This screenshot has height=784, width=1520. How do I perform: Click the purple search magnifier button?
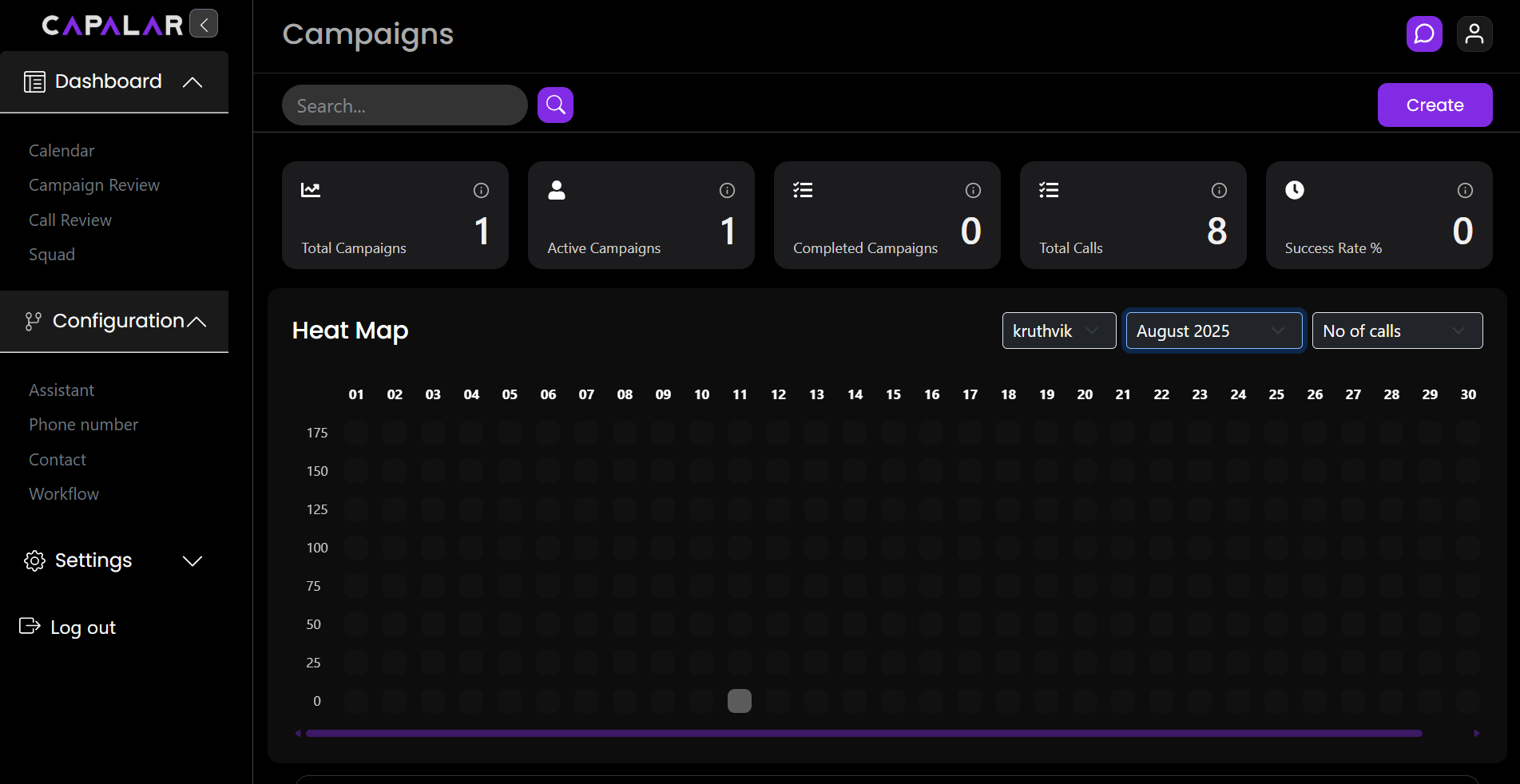(555, 105)
